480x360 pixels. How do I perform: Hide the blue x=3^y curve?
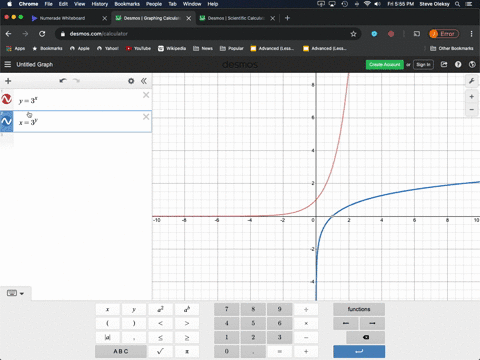(x=6, y=121)
